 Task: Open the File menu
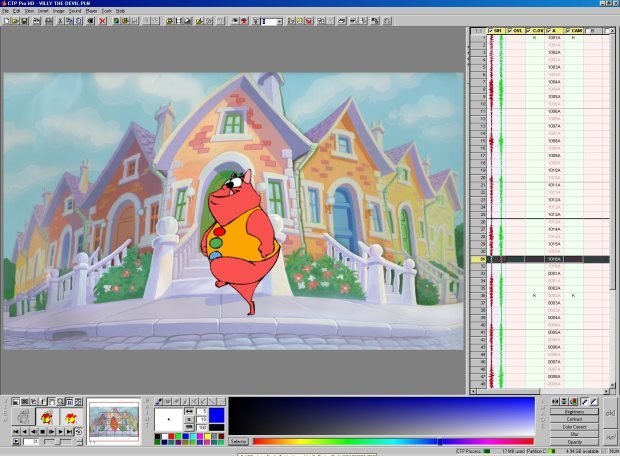tap(6, 11)
